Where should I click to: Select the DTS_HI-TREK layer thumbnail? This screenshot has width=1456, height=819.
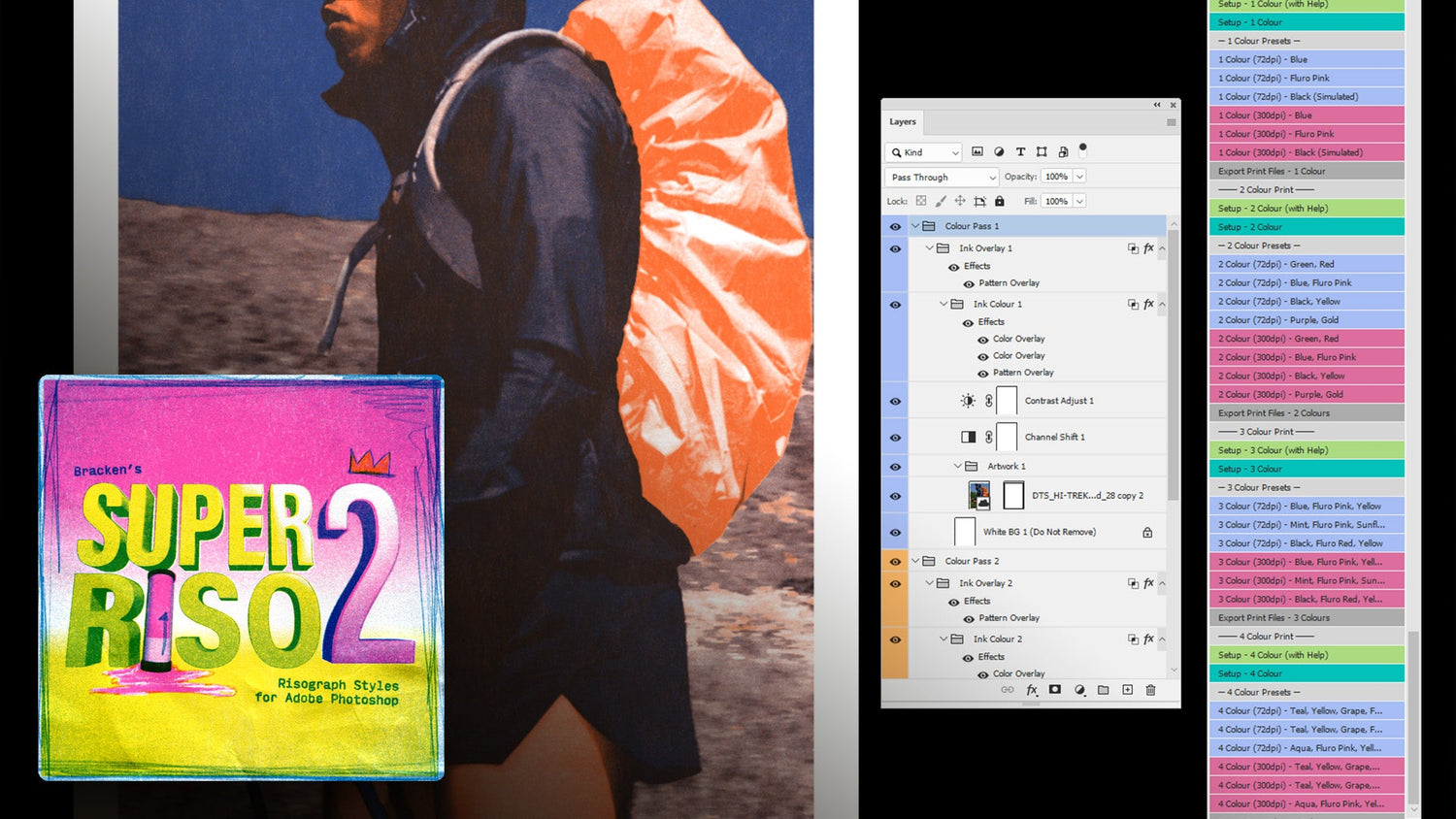click(979, 496)
